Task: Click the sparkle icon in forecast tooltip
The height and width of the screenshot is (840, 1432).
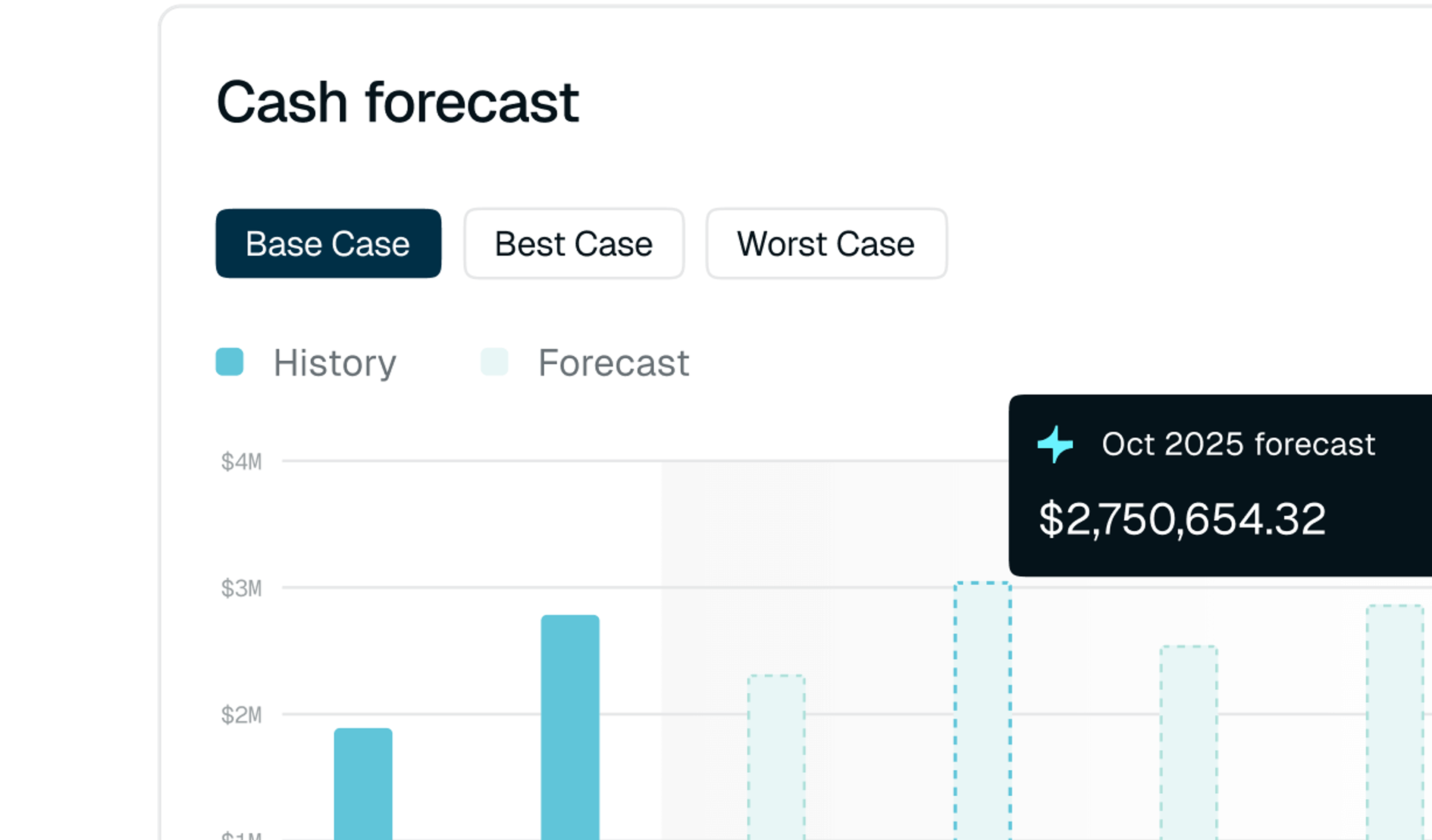Action: click(x=1055, y=444)
